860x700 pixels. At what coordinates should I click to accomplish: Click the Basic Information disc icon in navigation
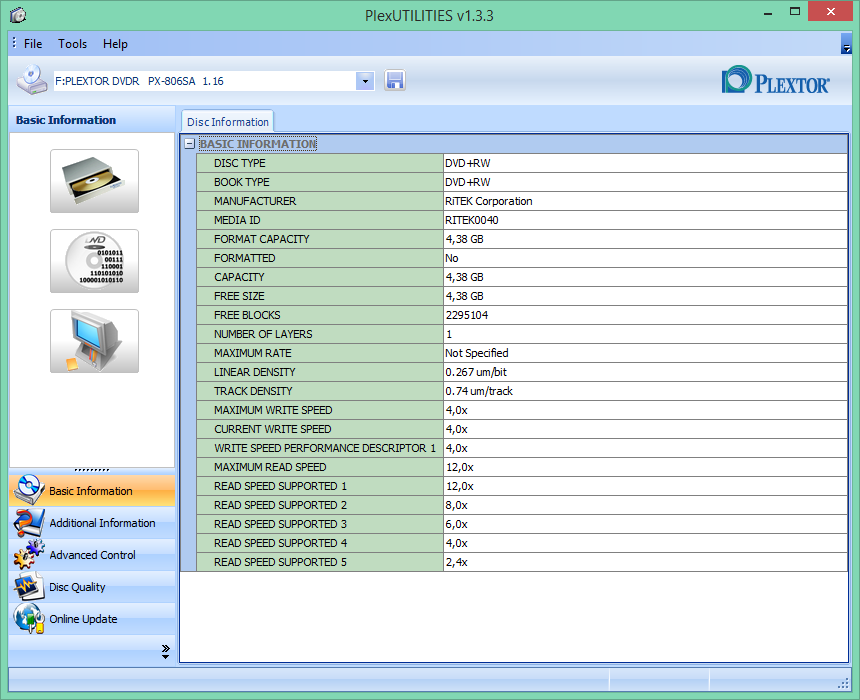tap(29, 490)
